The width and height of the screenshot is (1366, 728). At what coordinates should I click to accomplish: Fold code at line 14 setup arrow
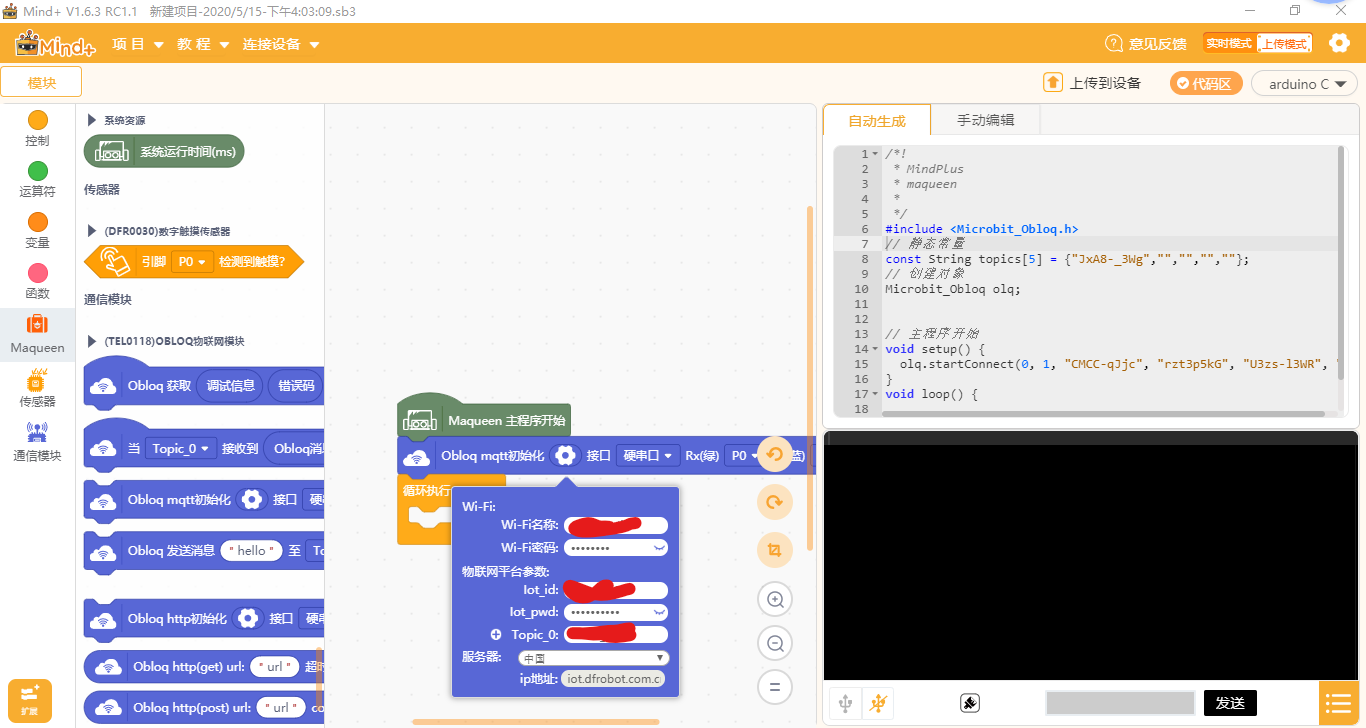point(875,349)
